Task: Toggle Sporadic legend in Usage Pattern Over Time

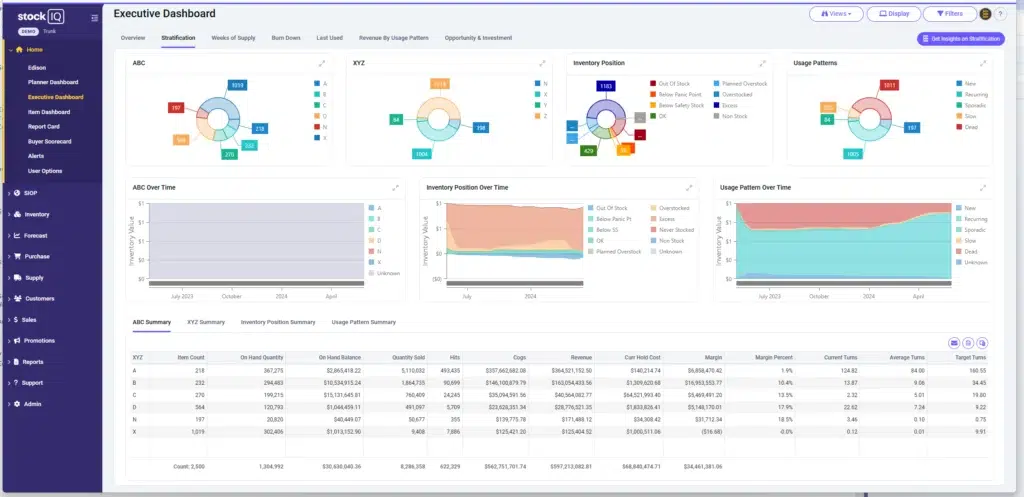Action: click(x=971, y=230)
